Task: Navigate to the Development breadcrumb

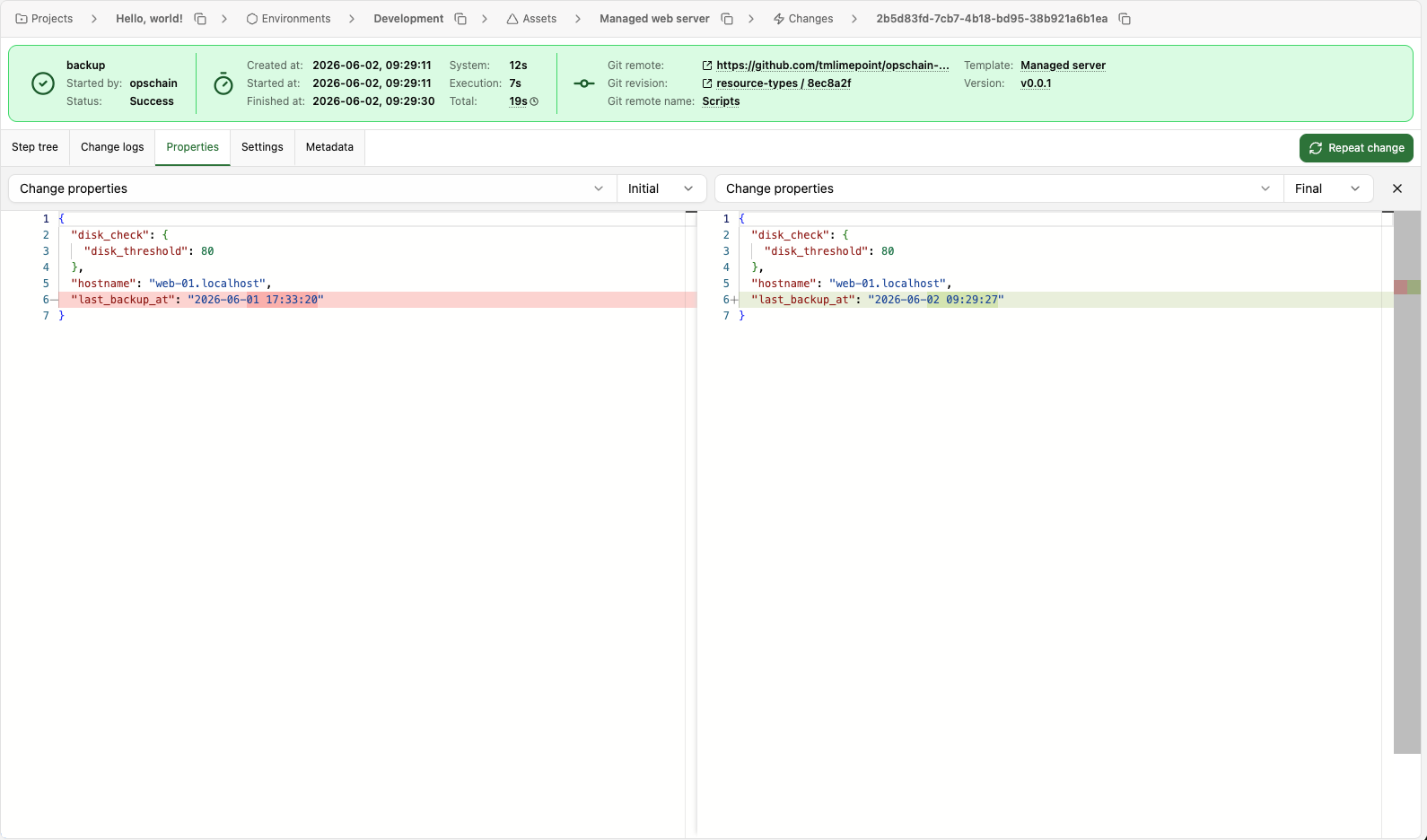Action: (408, 19)
